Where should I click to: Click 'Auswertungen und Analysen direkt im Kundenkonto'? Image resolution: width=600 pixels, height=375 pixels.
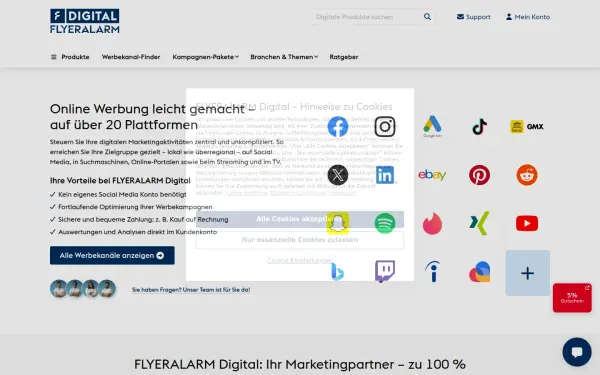coord(137,232)
